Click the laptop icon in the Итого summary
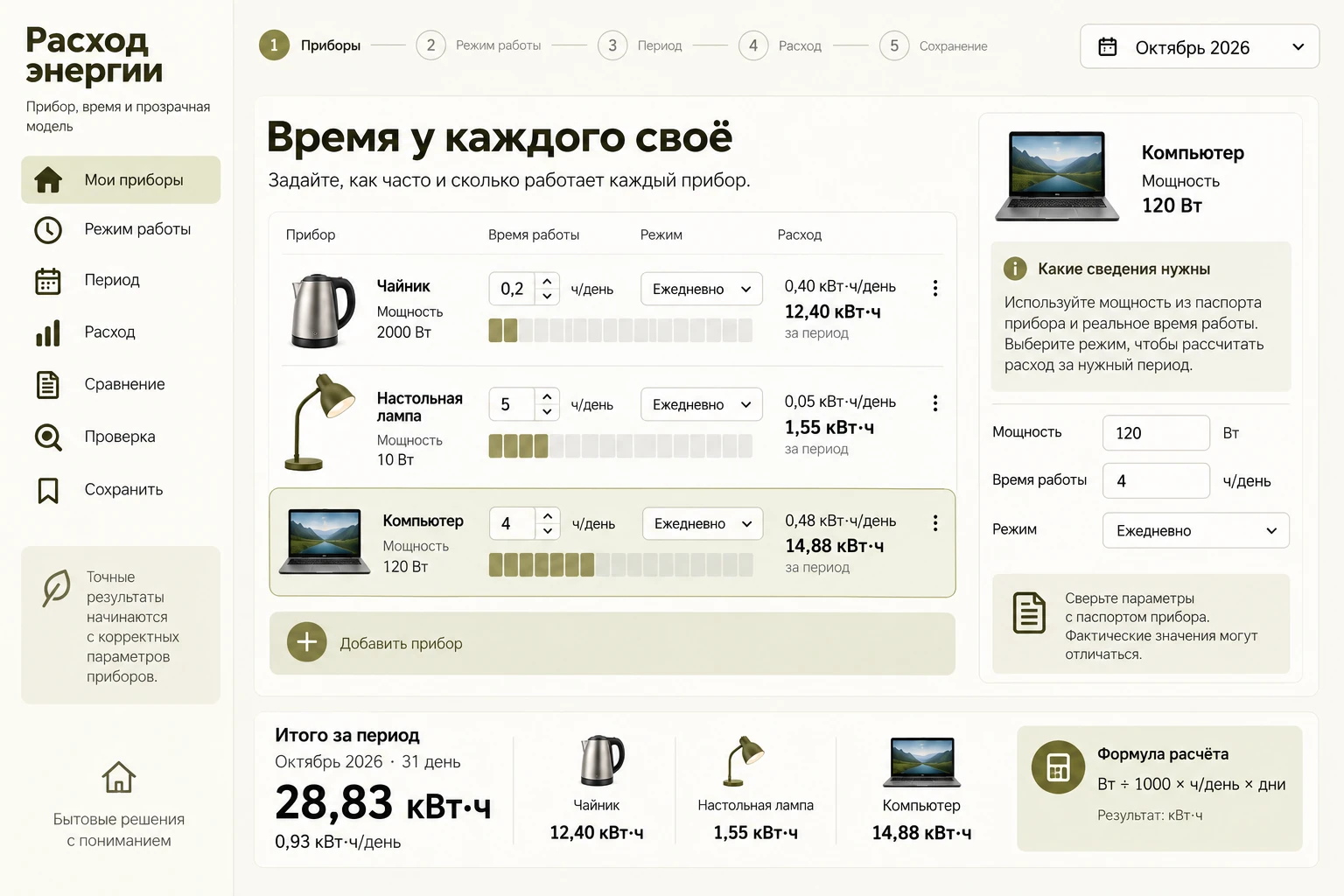The width and height of the screenshot is (1344, 896). tap(922, 761)
